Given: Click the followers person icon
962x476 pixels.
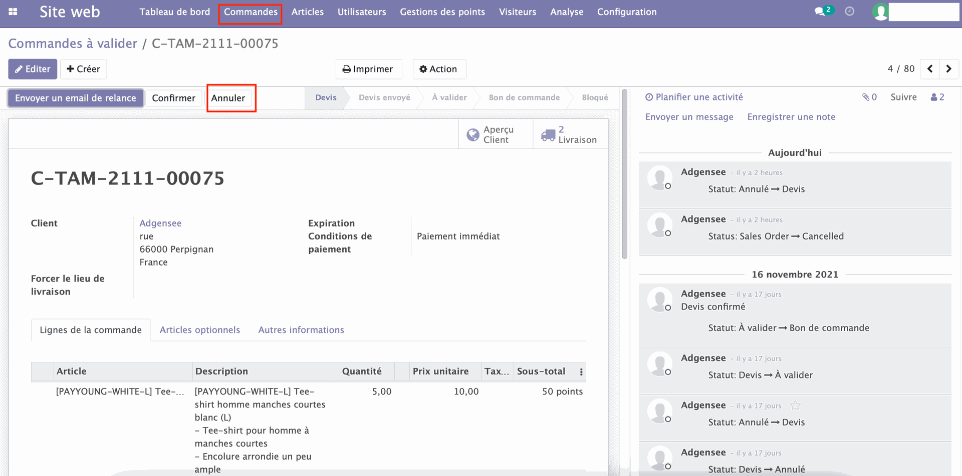Looking at the screenshot, I should pos(936,97).
